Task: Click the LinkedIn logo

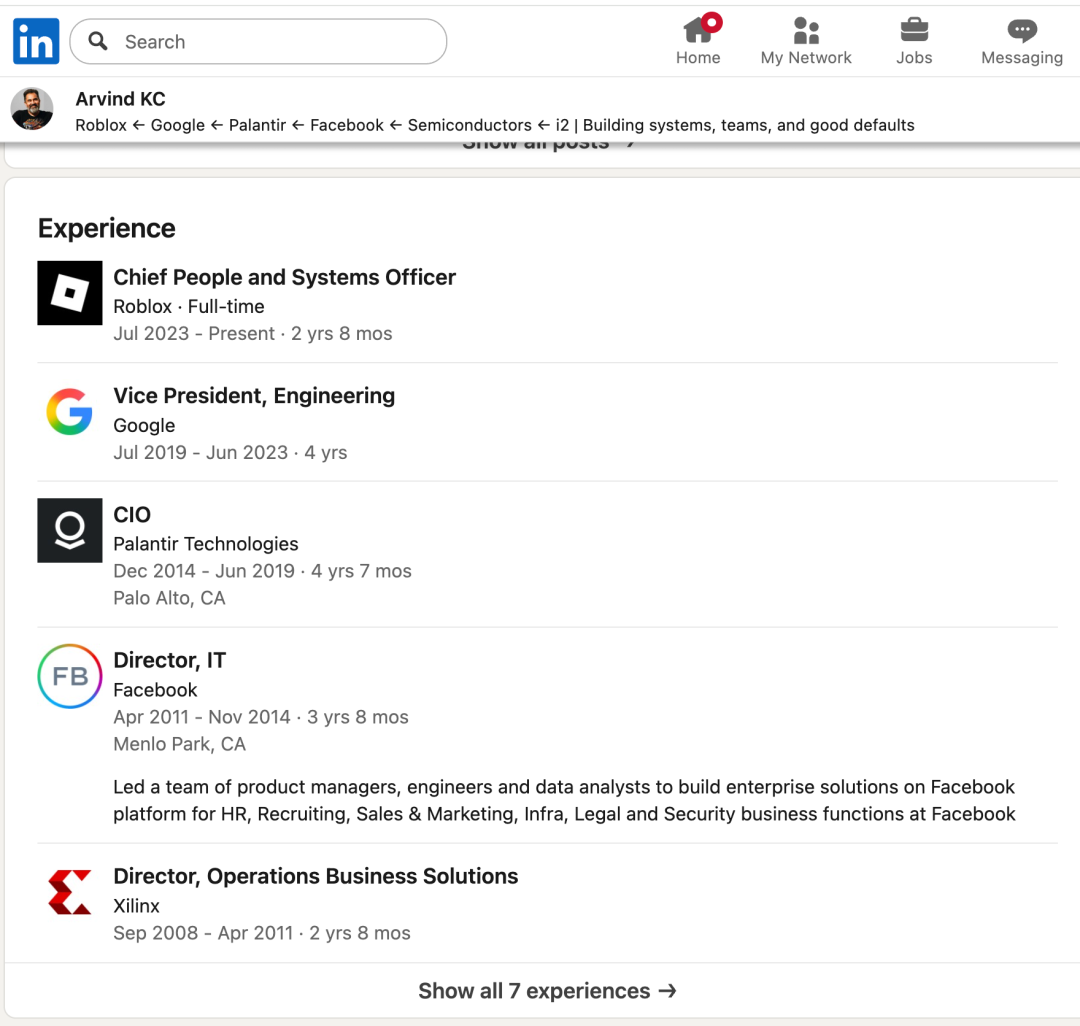Action: point(36,41)
